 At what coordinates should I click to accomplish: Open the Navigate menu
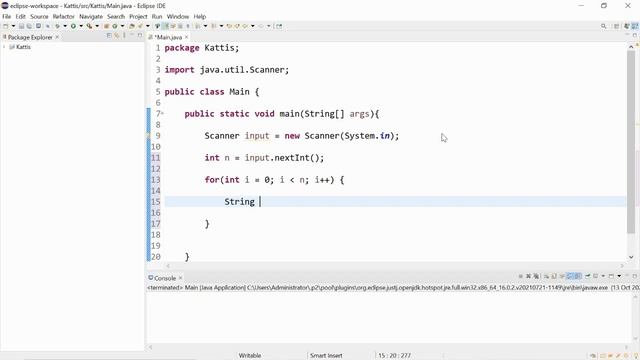click(91, 16)
